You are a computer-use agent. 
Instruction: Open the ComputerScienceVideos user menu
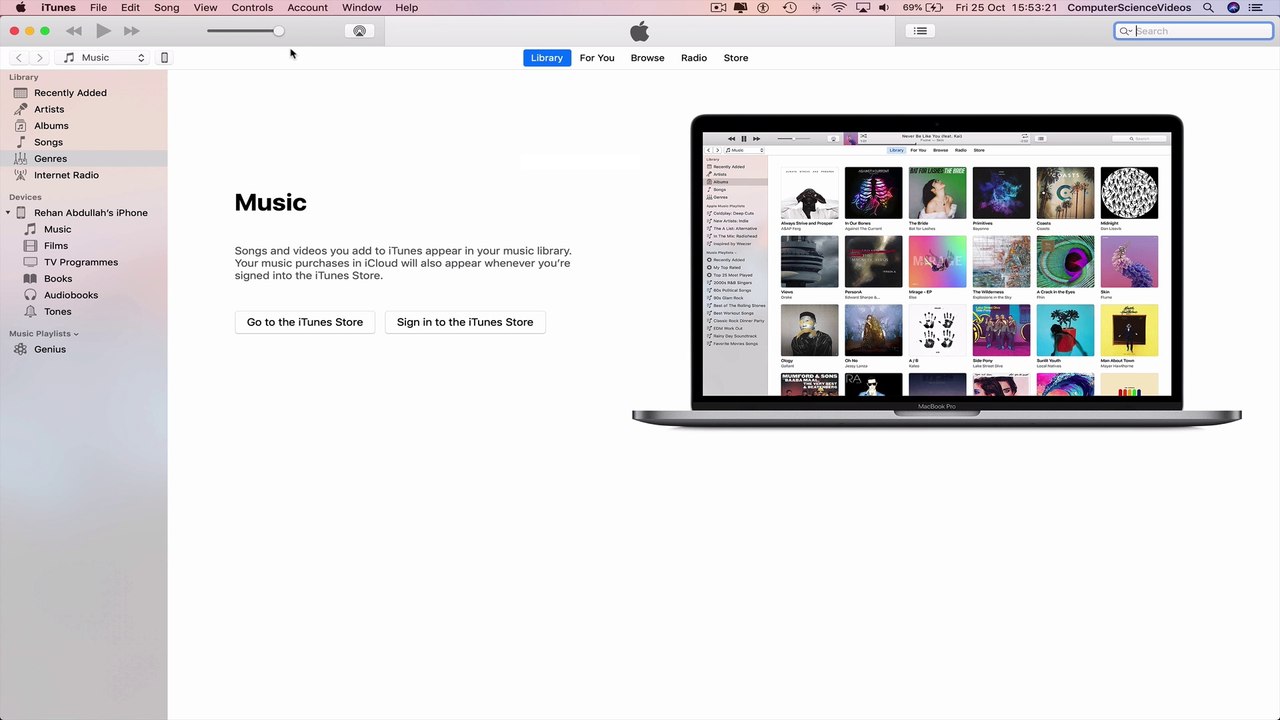click(1129, 8)
